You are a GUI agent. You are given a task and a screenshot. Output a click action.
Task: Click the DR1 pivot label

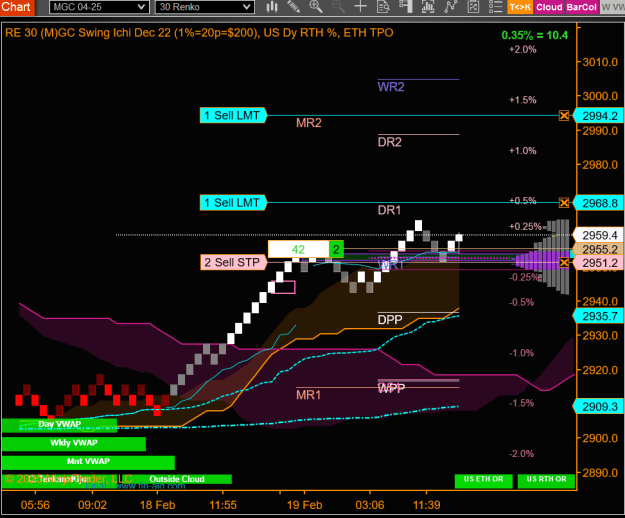pyautogui.click(x=389, y=210)
